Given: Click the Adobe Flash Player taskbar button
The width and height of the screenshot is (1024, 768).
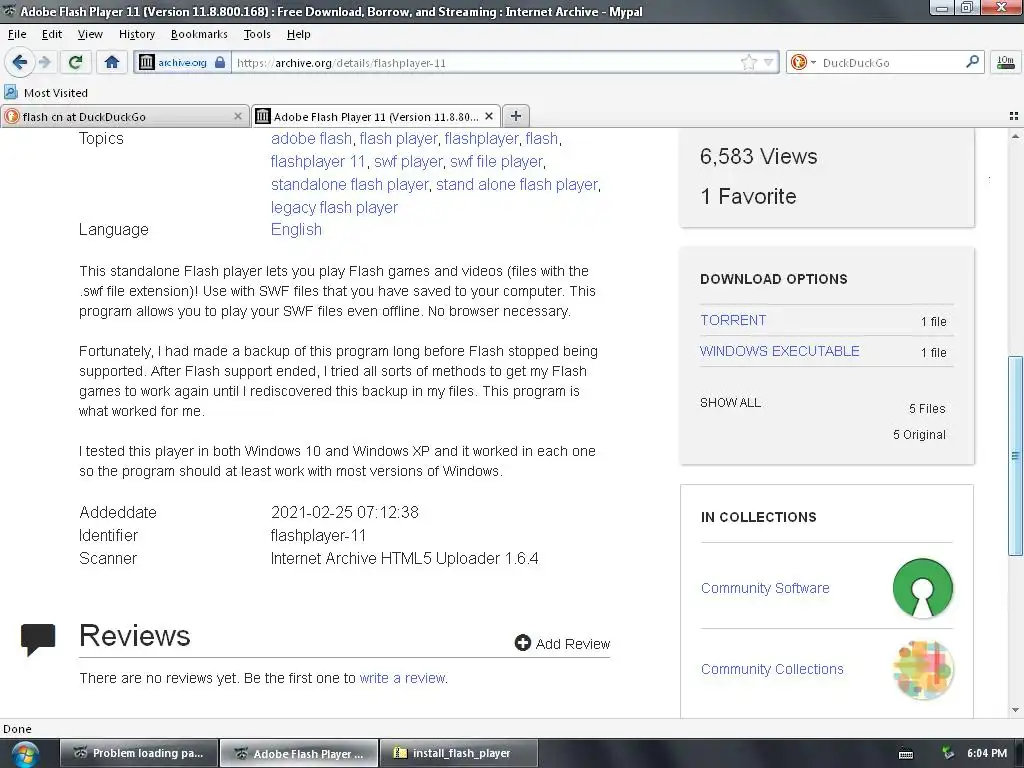Looking at the screenshot, I should [299, 753].
